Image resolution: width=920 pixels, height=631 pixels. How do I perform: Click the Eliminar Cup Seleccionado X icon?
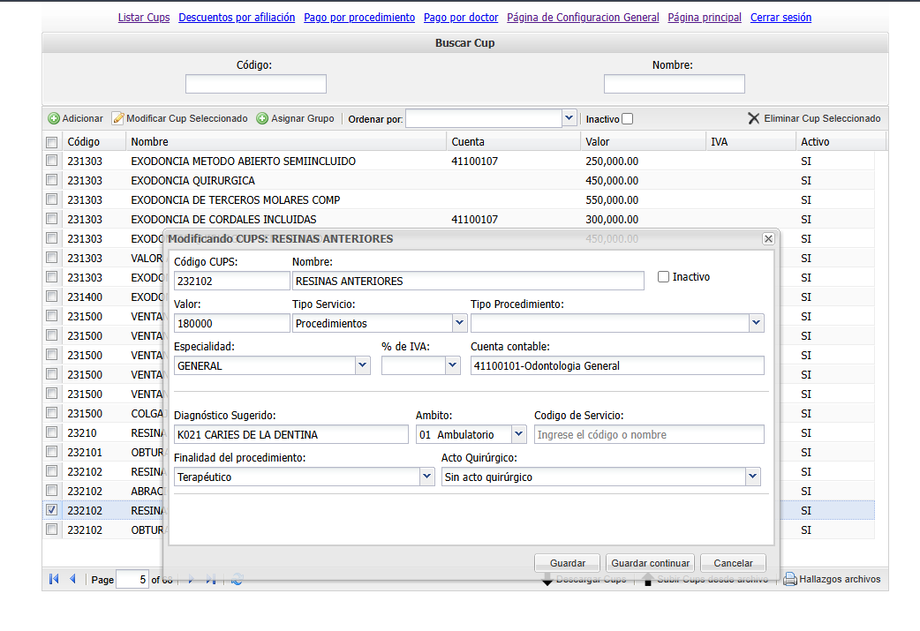click(x=754, y=119)
